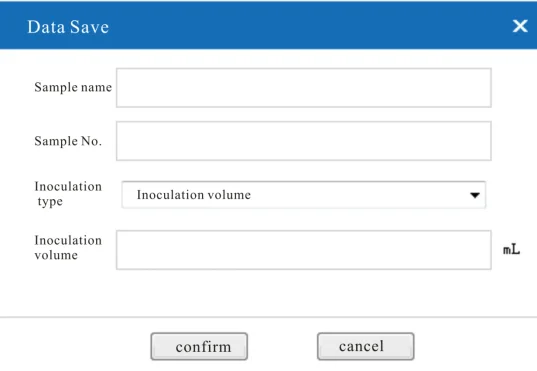This screenshot has width=537, height=371.
Task: Click the dropdown arrow for Inoculation type
Action: tap(475, 195)
